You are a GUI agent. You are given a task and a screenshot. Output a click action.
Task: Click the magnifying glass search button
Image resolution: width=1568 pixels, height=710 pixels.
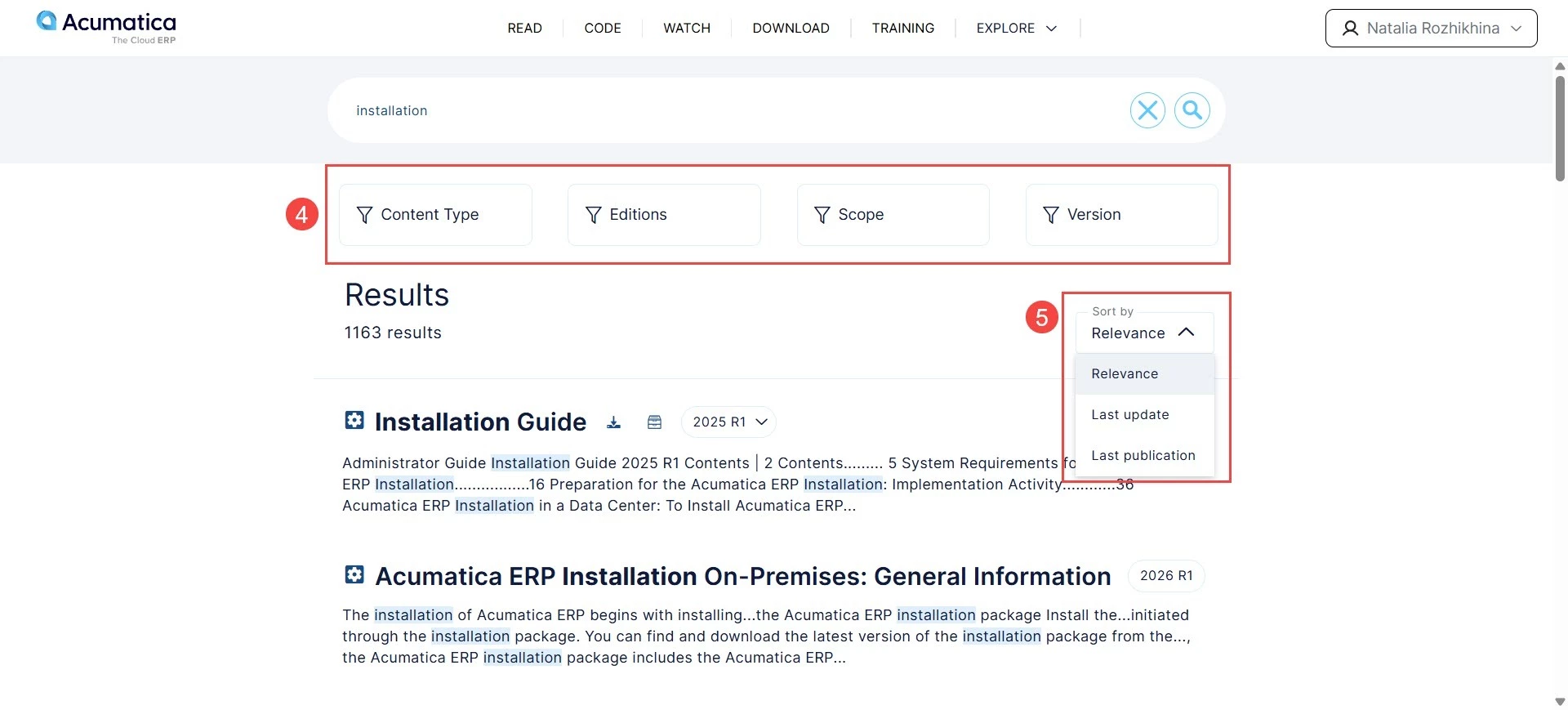(x=1192, y=110)
